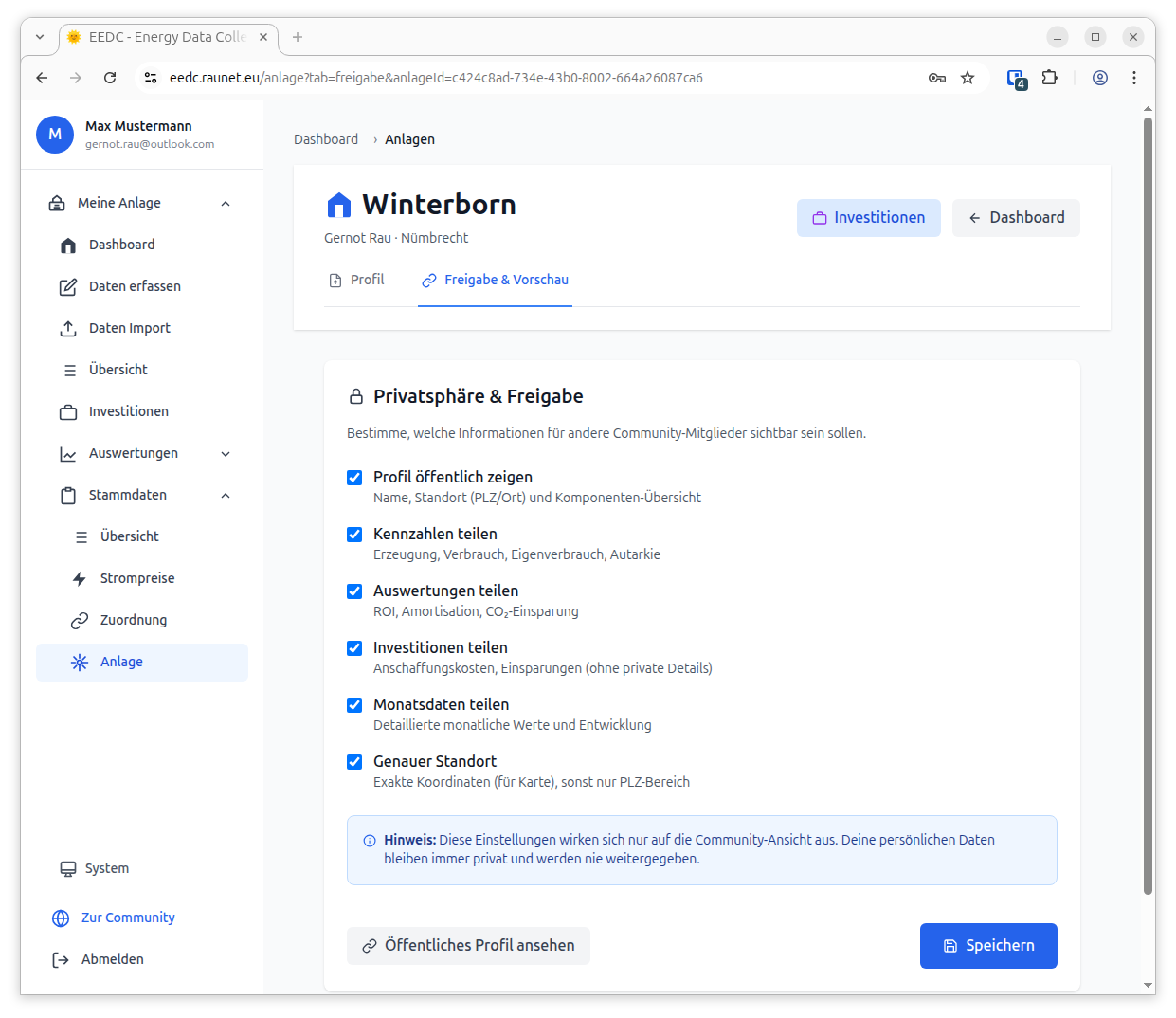Open browser extensions puzzle icon
Viewport: 1176px width, 1018px height.
(1049, 78)
